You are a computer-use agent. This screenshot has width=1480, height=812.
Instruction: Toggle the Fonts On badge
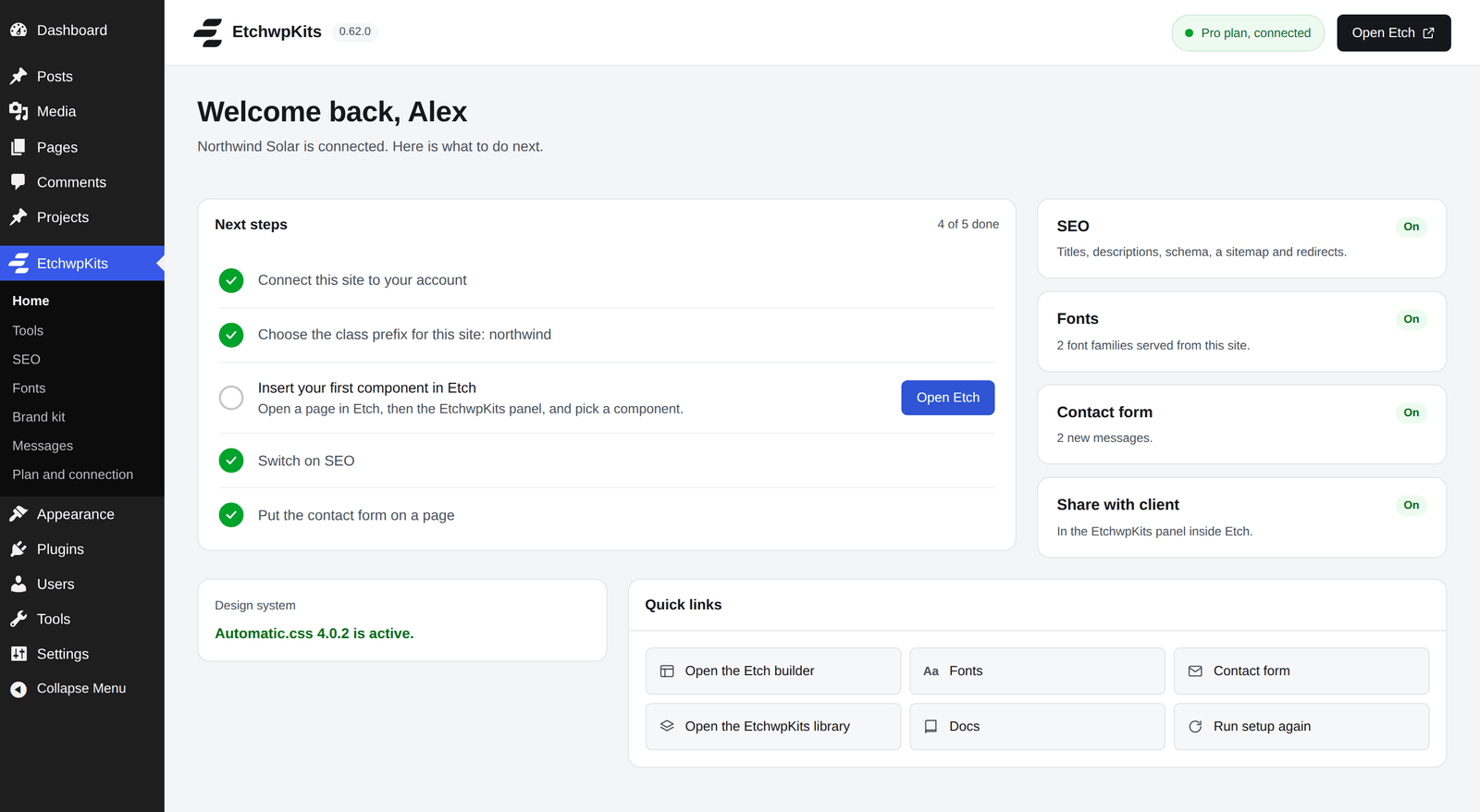point(1411,319)
